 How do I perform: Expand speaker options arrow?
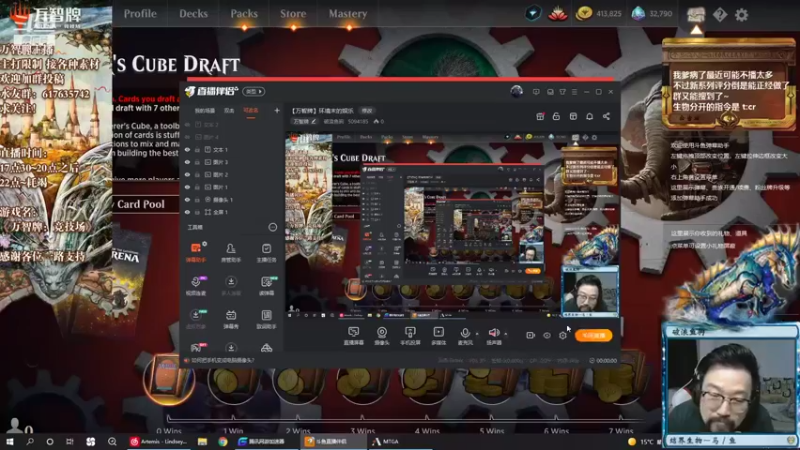(506, 334)
